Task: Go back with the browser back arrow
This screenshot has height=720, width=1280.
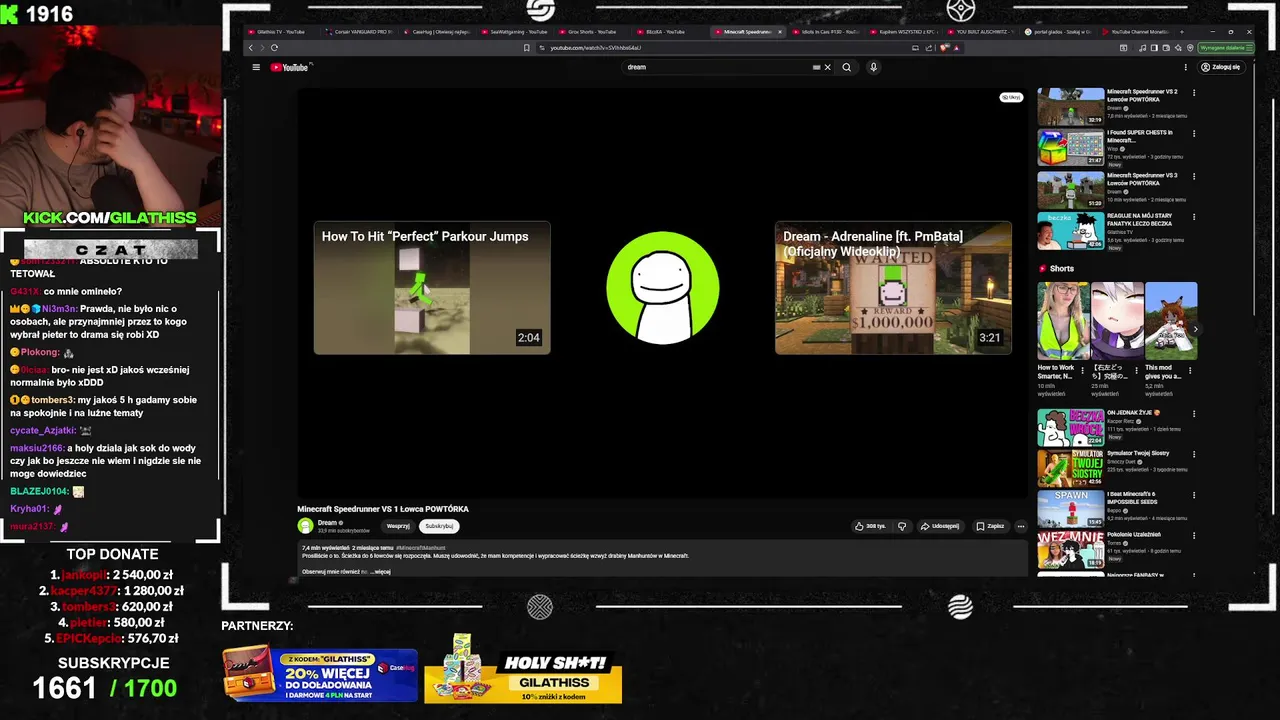Action: [x=251, y=47]
